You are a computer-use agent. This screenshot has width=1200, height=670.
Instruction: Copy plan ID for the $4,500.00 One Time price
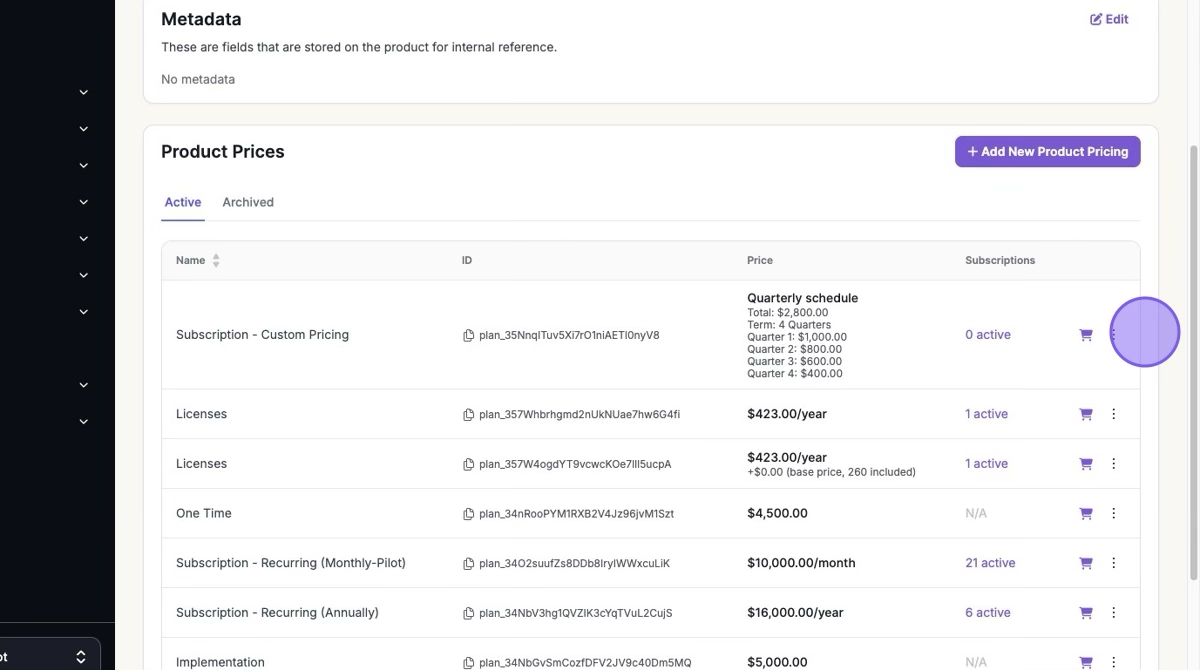point(468,514)
